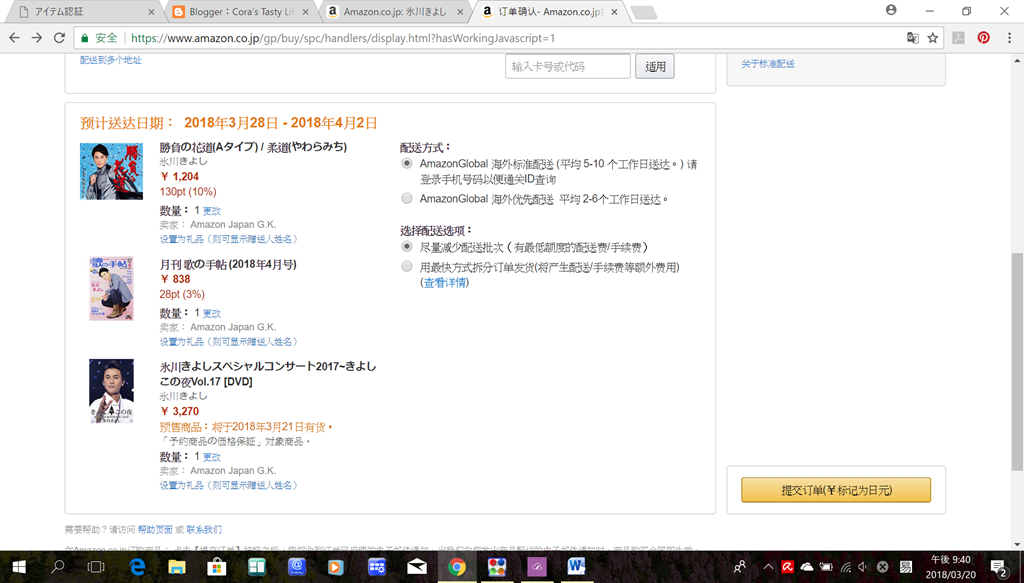Set 歌の手帖 magazine as gift
Screen dimensions: 1024x583
click(x=229, y=341)
